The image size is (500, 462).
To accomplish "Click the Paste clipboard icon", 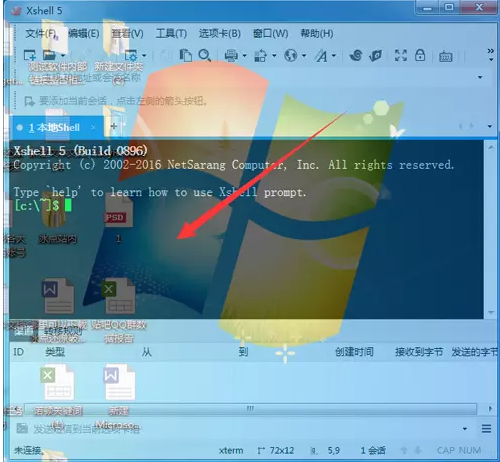I will point(185,55).
